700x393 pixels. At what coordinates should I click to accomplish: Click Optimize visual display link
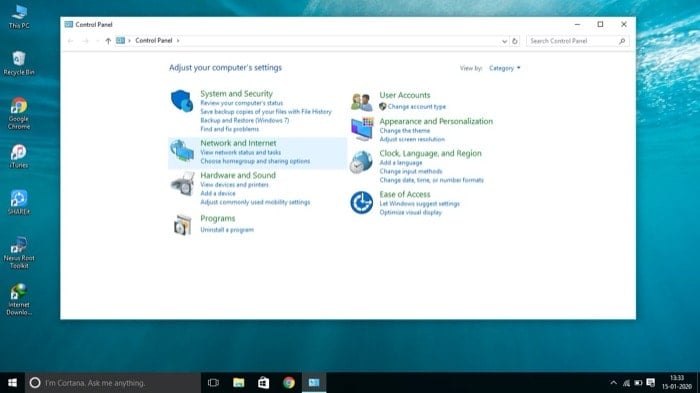(x=410, y=213)
